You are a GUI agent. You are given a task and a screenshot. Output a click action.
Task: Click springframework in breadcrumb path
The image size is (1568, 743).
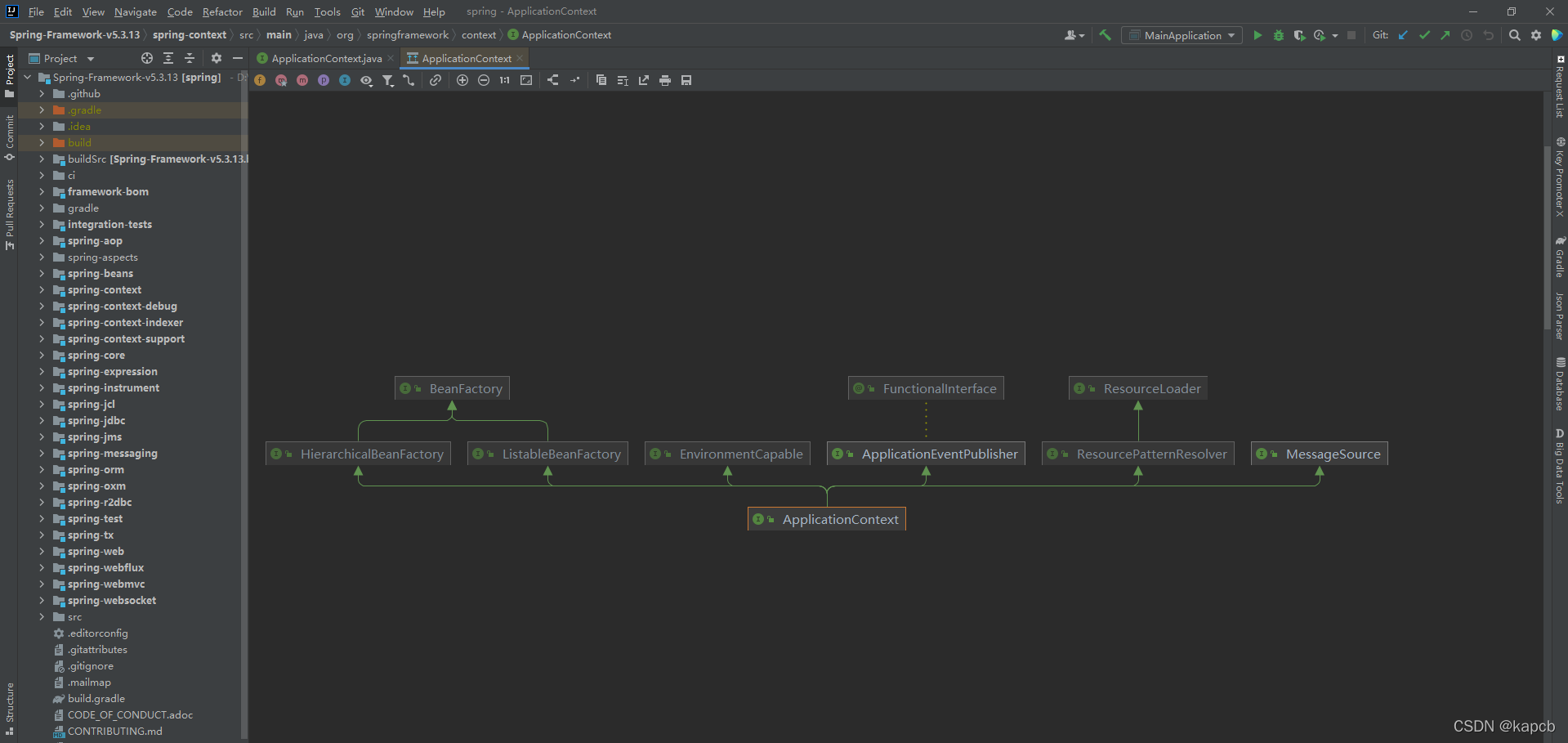[x=408, y=35]
